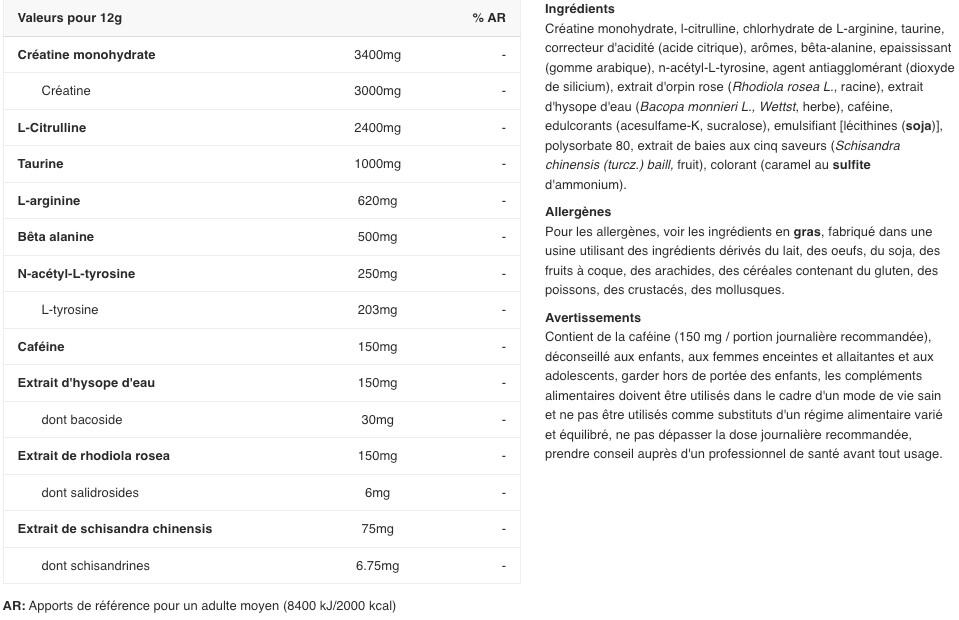
Task: Select the 'N-acétyl-L-tyrosine' row label
Action: [76, 274]
